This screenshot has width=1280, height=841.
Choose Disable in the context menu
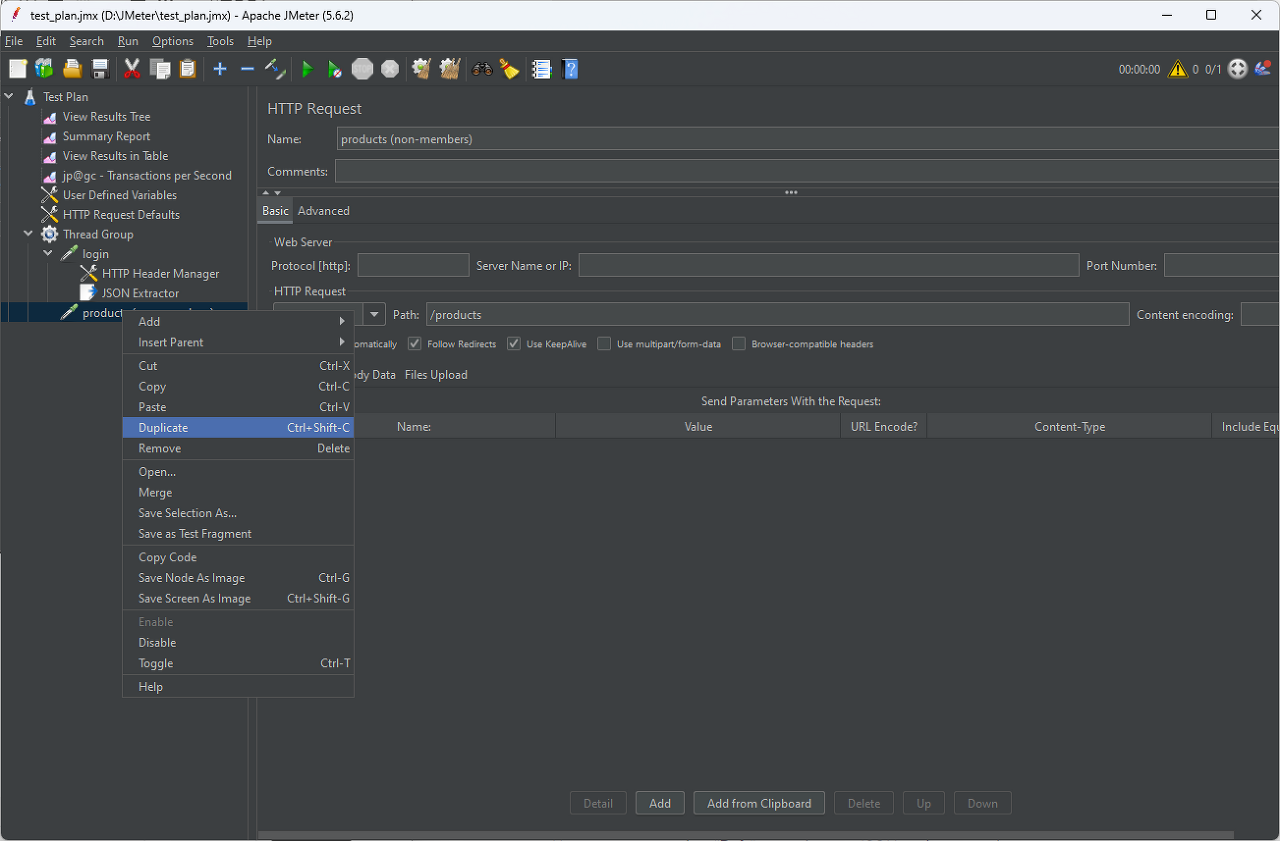pos(238,643)
